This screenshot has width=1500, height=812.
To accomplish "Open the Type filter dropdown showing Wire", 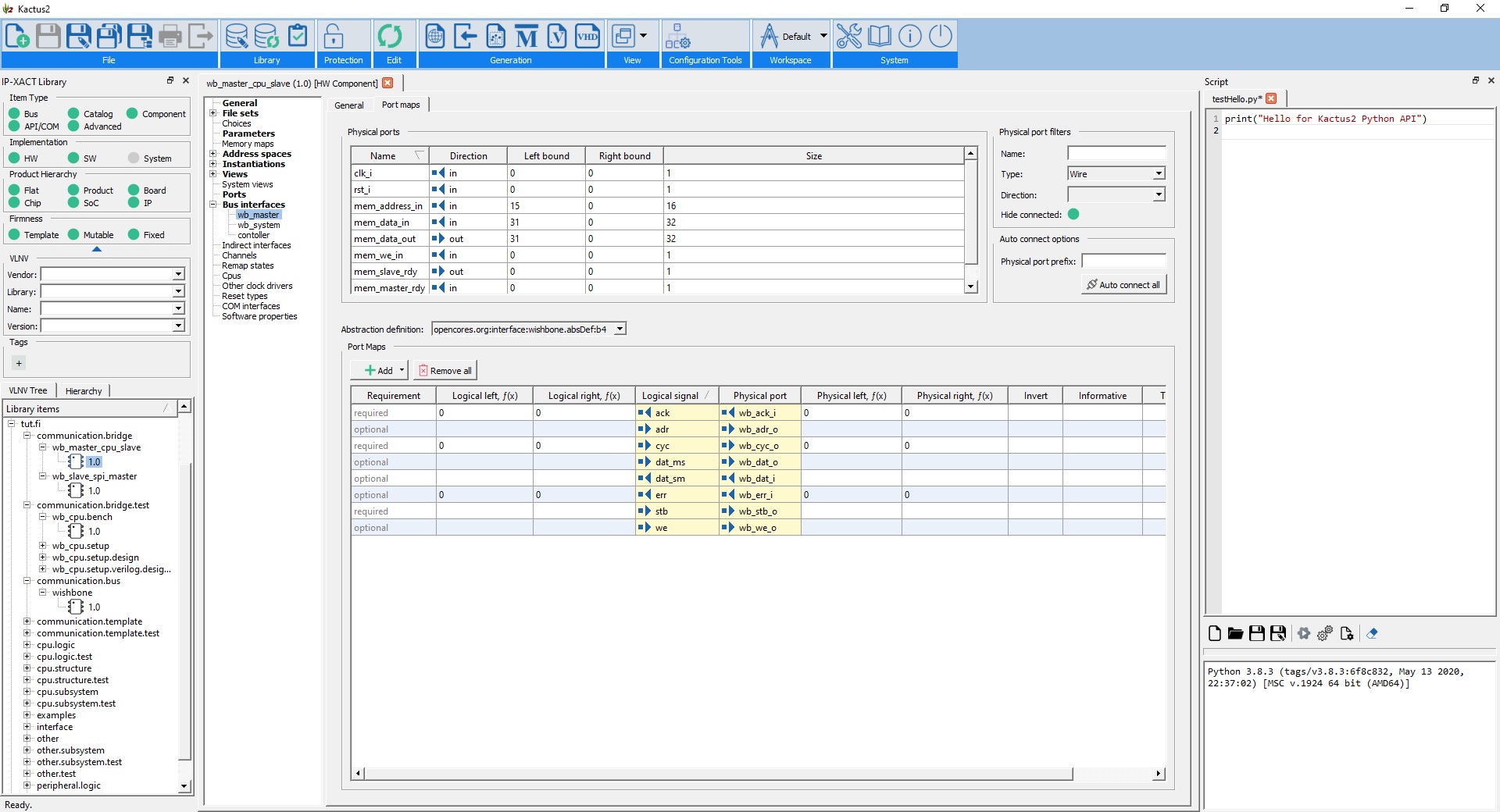I will [x=1159, y=174].
